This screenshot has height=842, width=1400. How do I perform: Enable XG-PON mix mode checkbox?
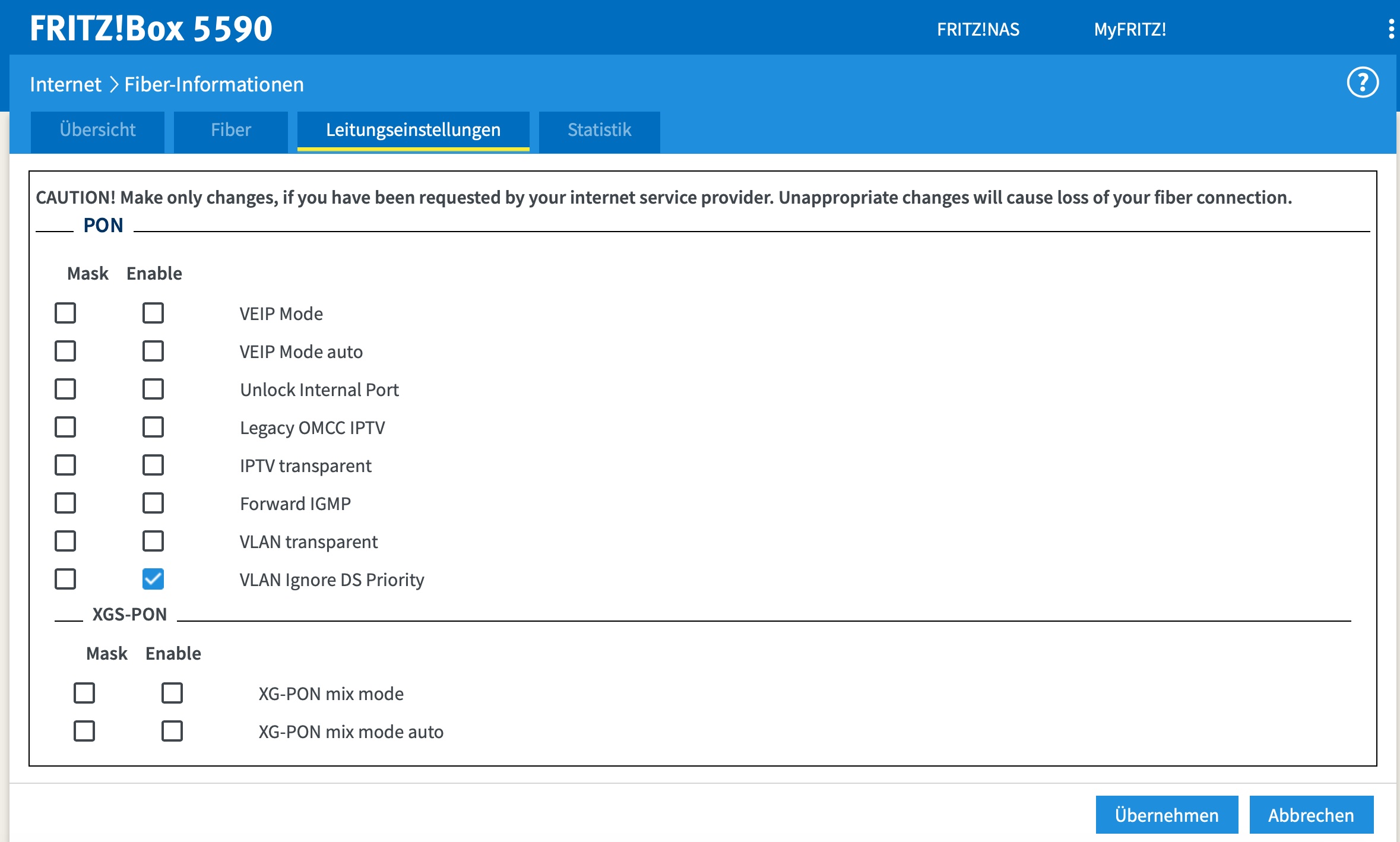click(x=172, y=693)
